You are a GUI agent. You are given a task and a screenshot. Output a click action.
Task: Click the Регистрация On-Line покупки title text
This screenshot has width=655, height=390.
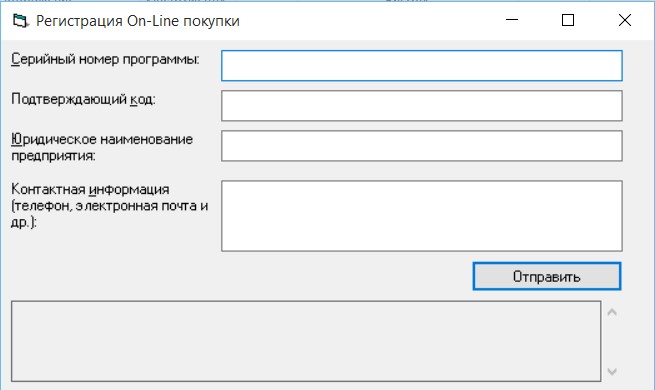(137, 21)
